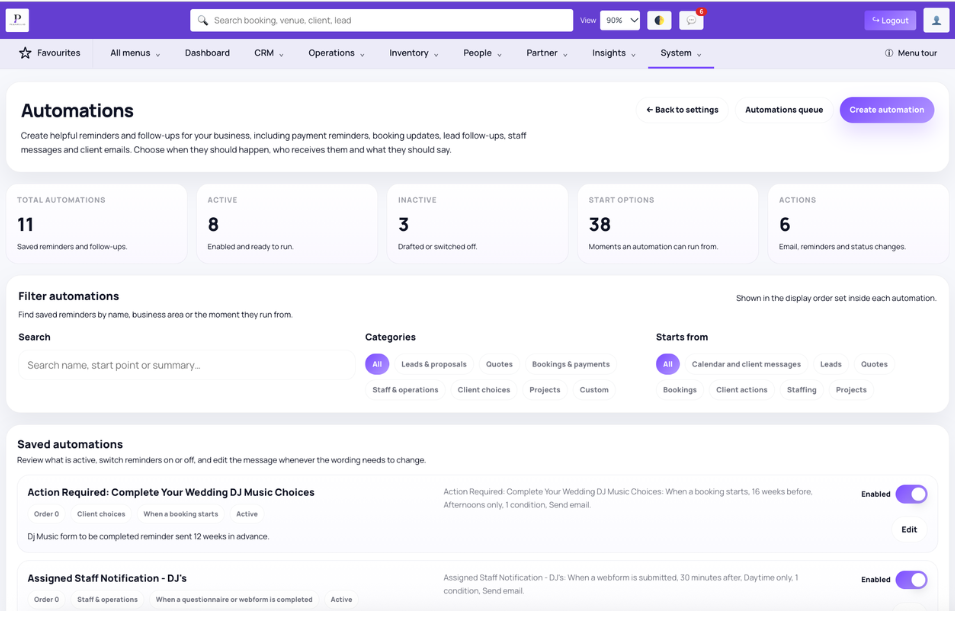
Task: Go Back to settings
Action: 682,110
